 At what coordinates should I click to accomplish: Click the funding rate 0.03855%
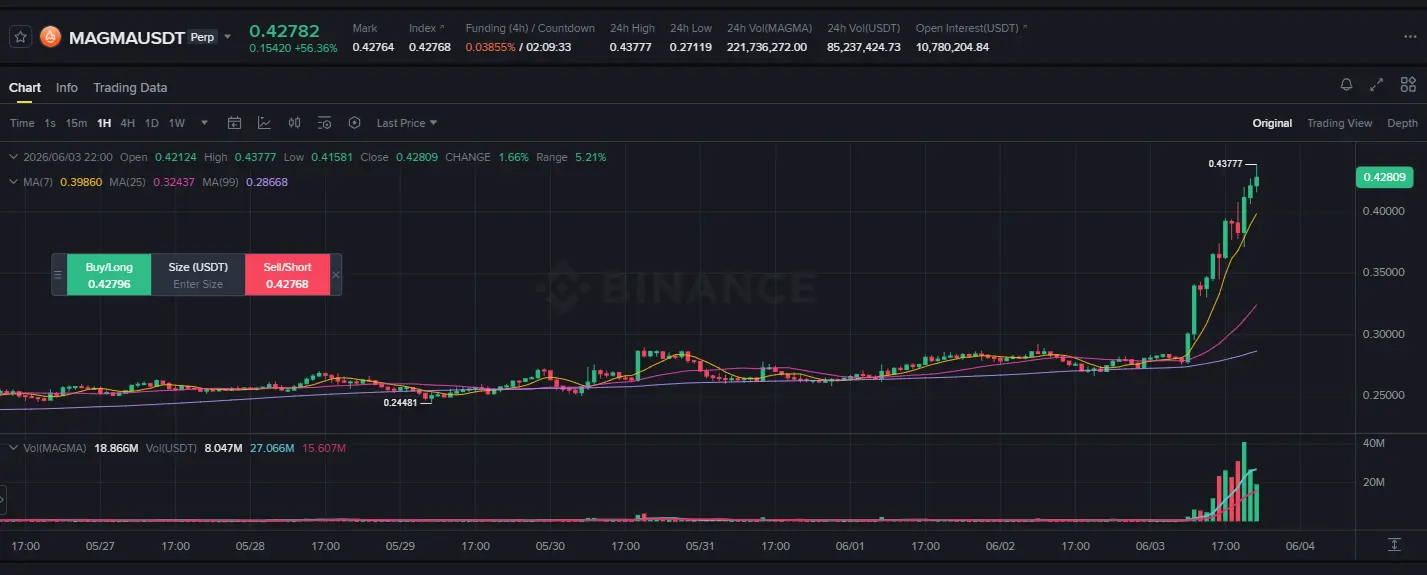490,47
